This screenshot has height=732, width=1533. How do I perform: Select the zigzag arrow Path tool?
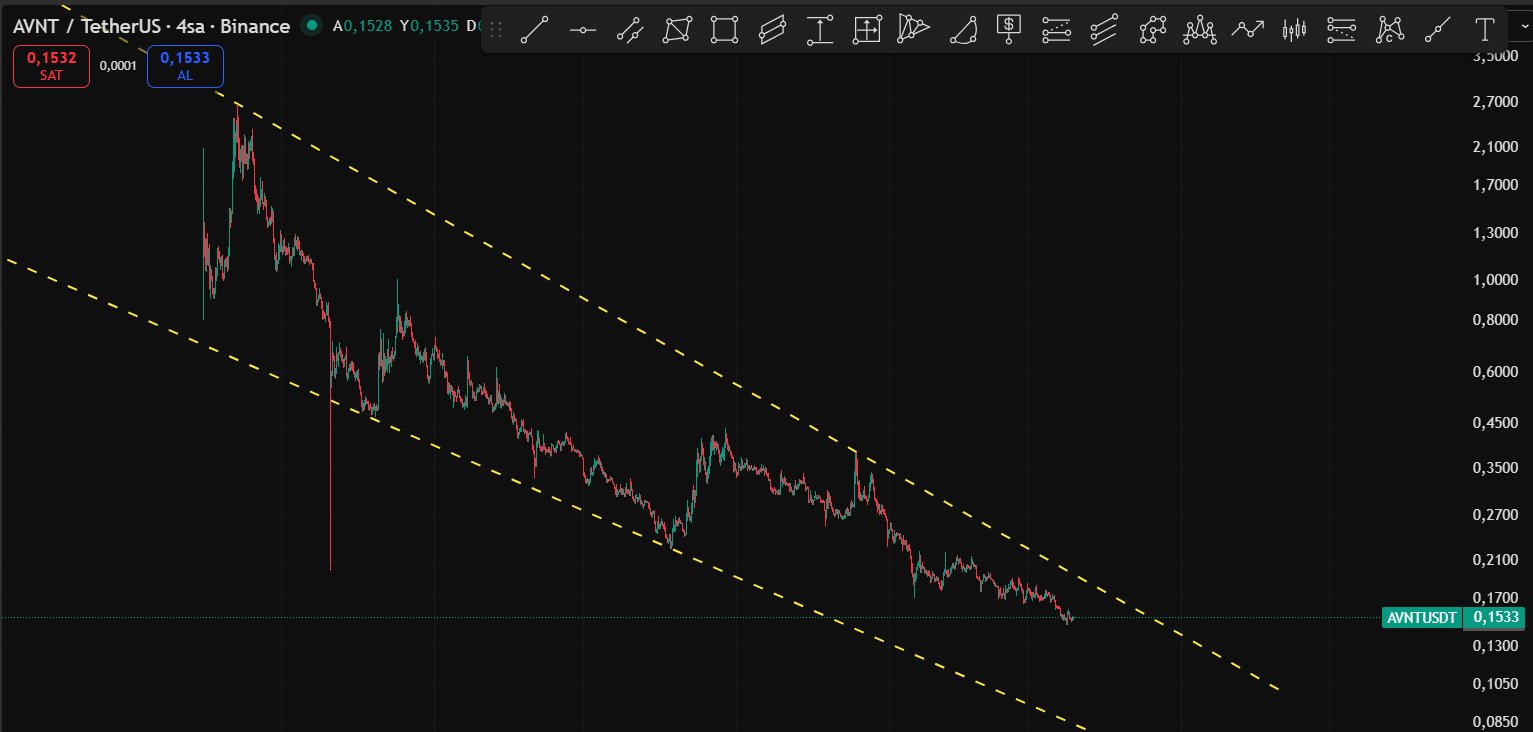(x=1247, y=30)
